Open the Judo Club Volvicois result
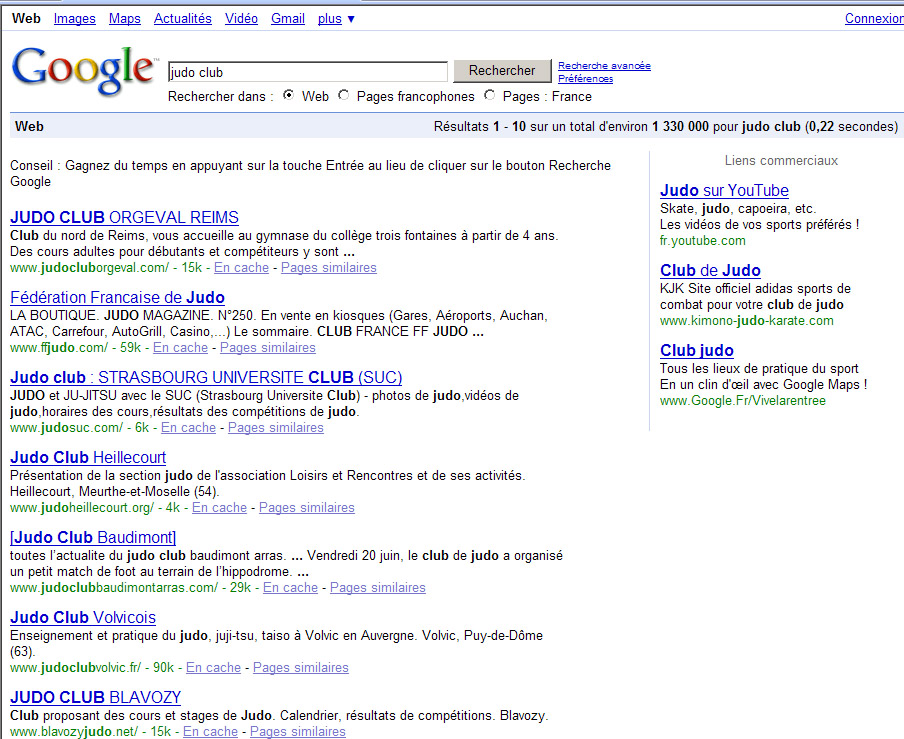Viewport: 904px width, 739px height. tap(83, 618)
